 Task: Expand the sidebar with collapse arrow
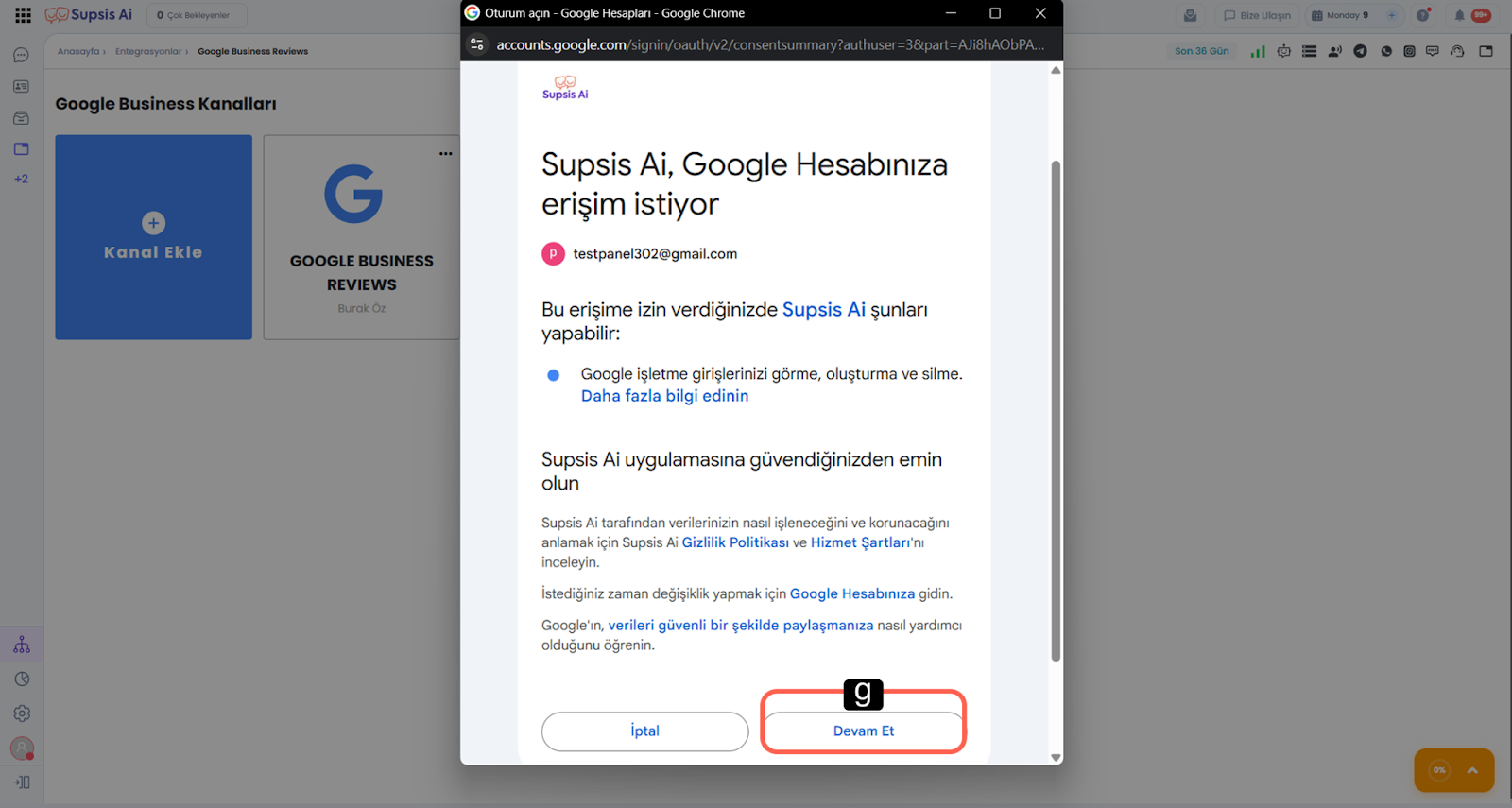[22, 782]
